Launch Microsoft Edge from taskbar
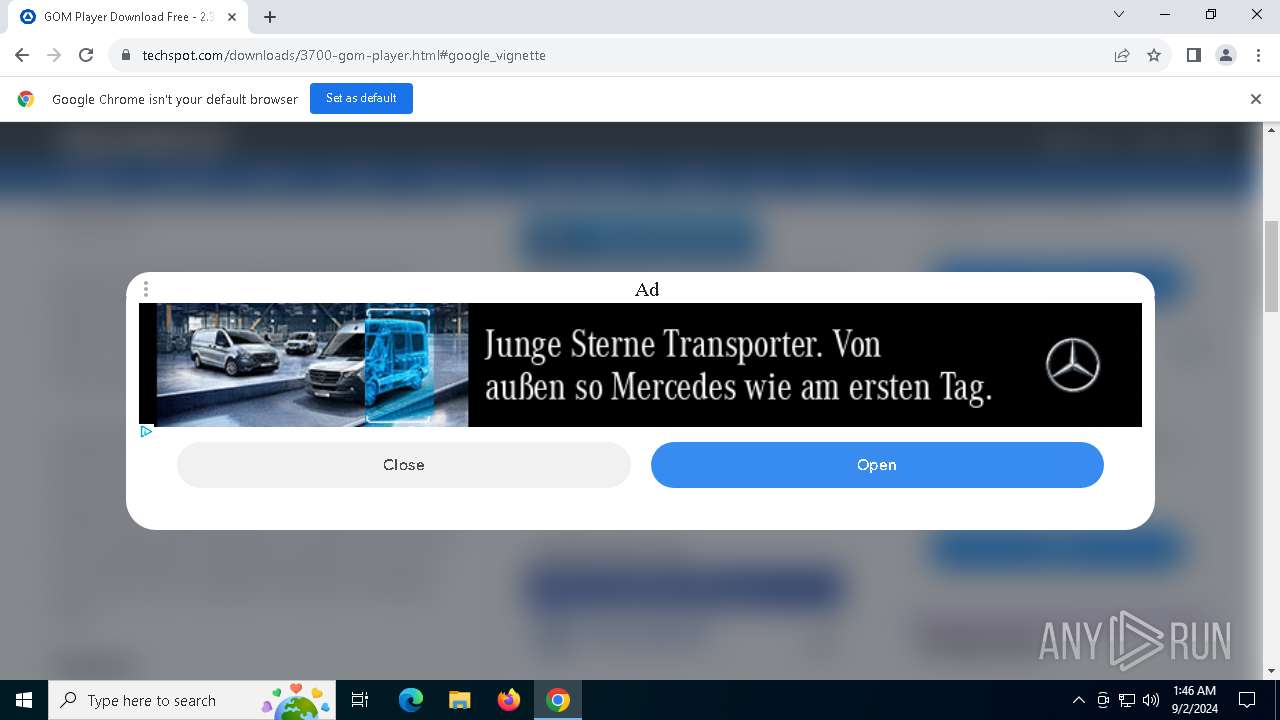This screenshot has width=1280, height=720. (411, 700)
